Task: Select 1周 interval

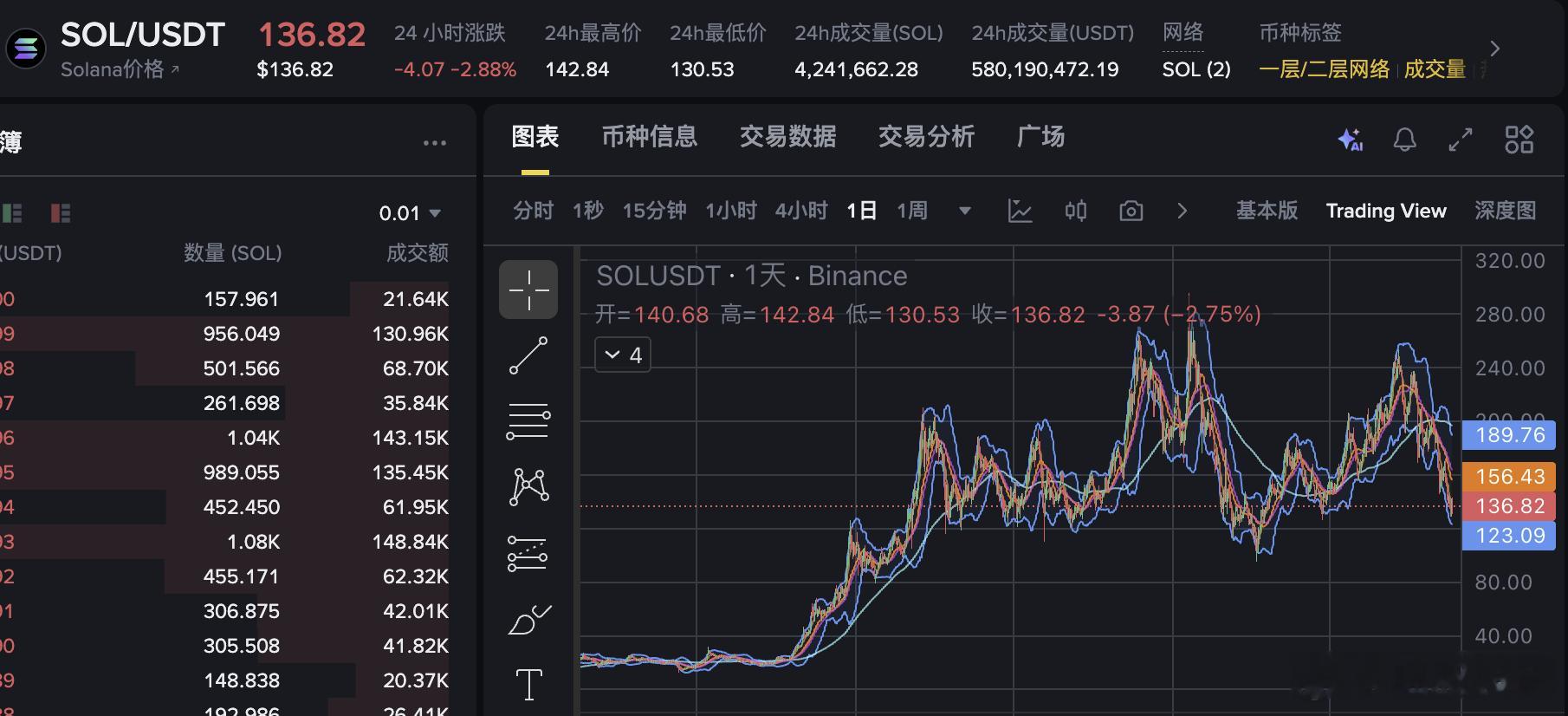Action: [912, 211]
